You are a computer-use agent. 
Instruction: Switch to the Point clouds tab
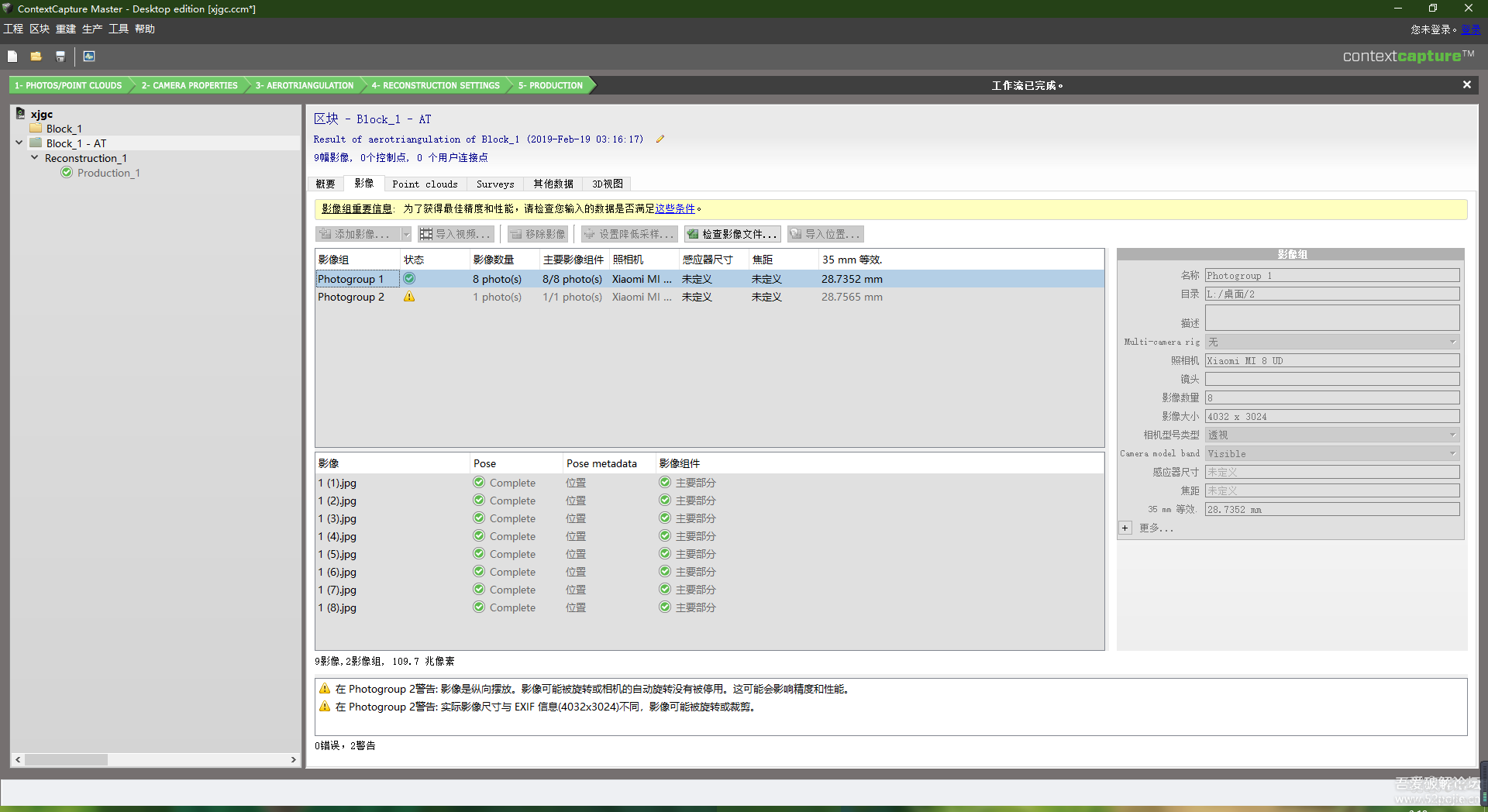click(x=425, y=184)
